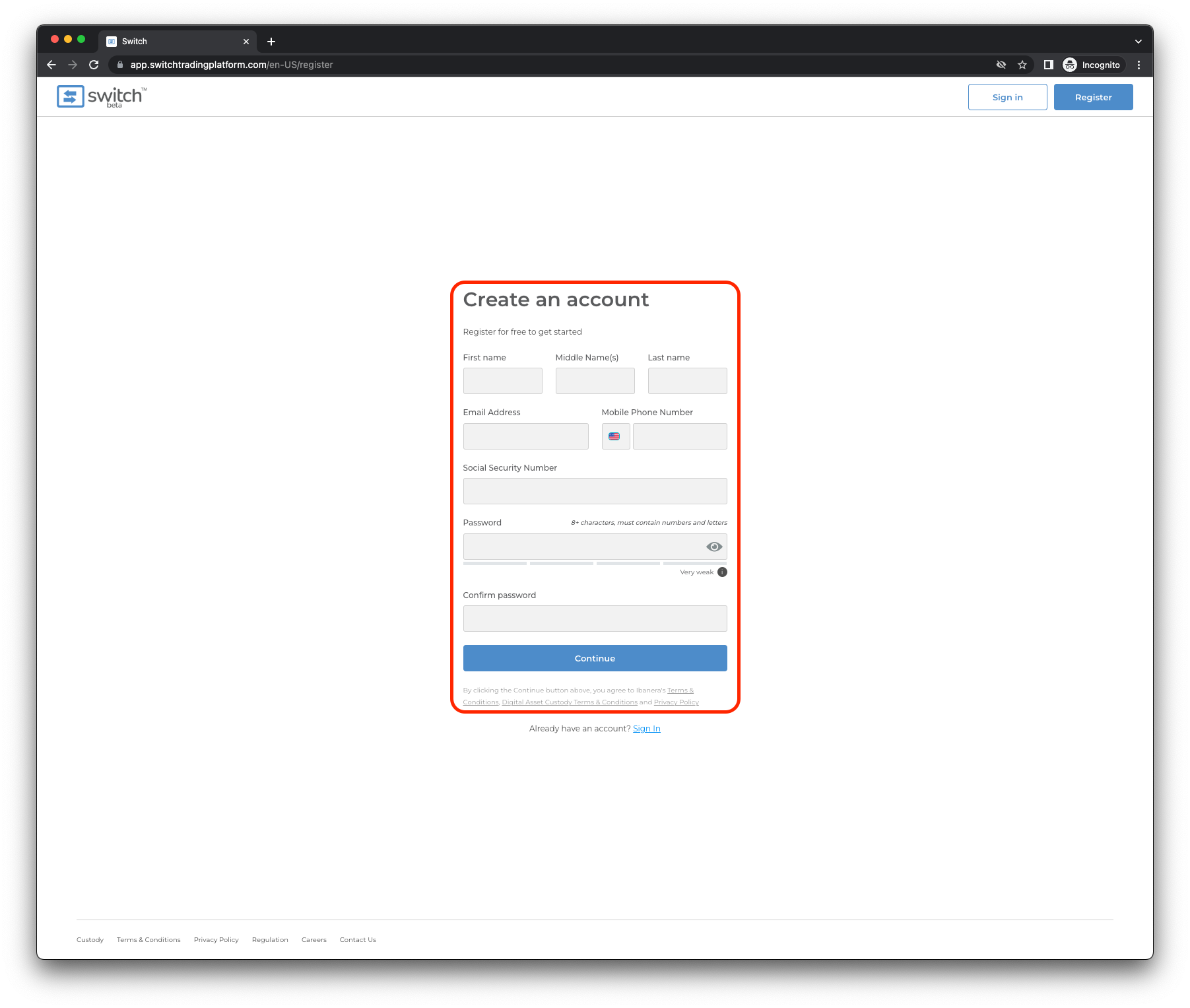1190x1008 pixels.
Task: Bookmark this page with the star
Action: click(1022, 65)
